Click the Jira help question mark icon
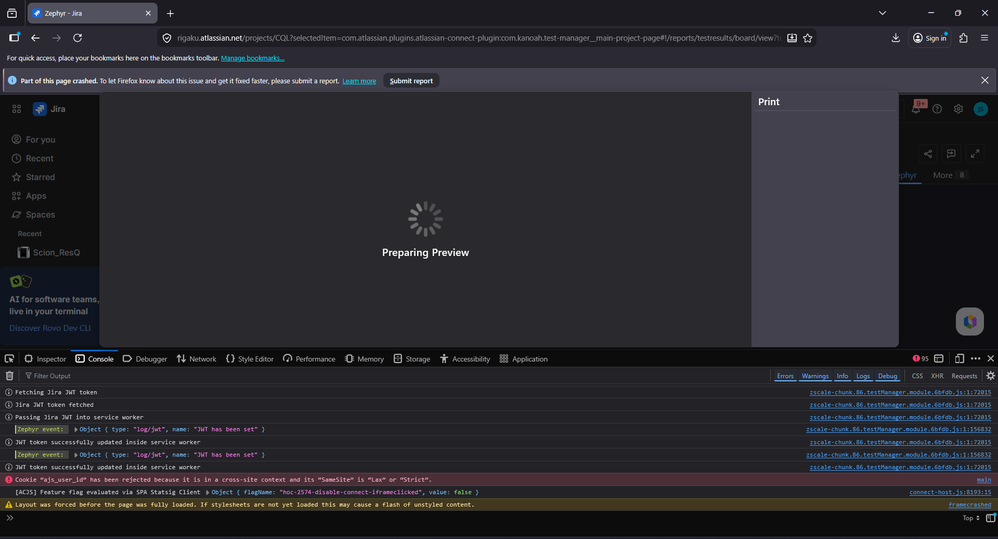This screenshot has width=998, height=539. coord(937,109)
